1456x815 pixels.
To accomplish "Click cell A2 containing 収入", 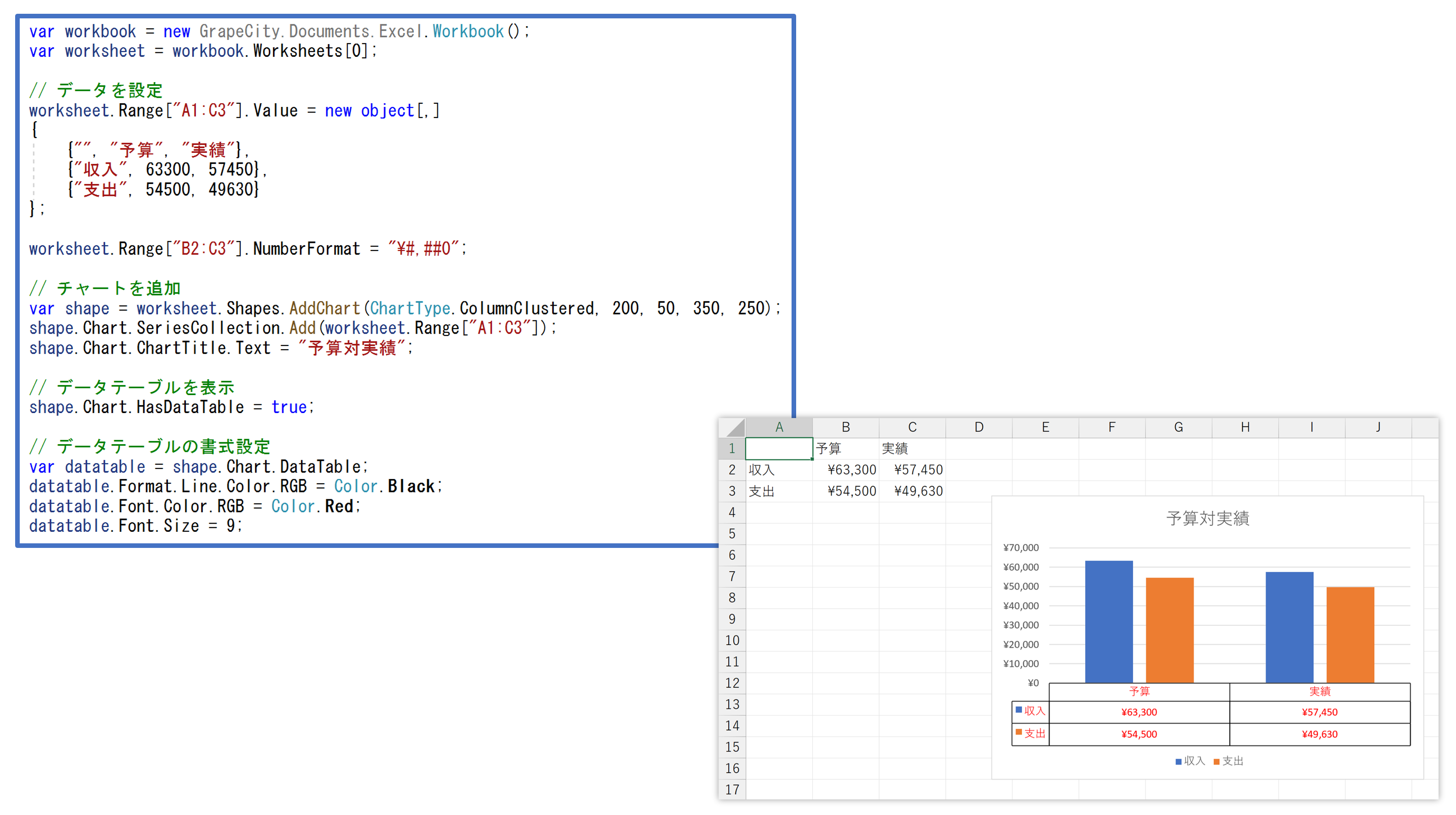I will pos(779,469).
